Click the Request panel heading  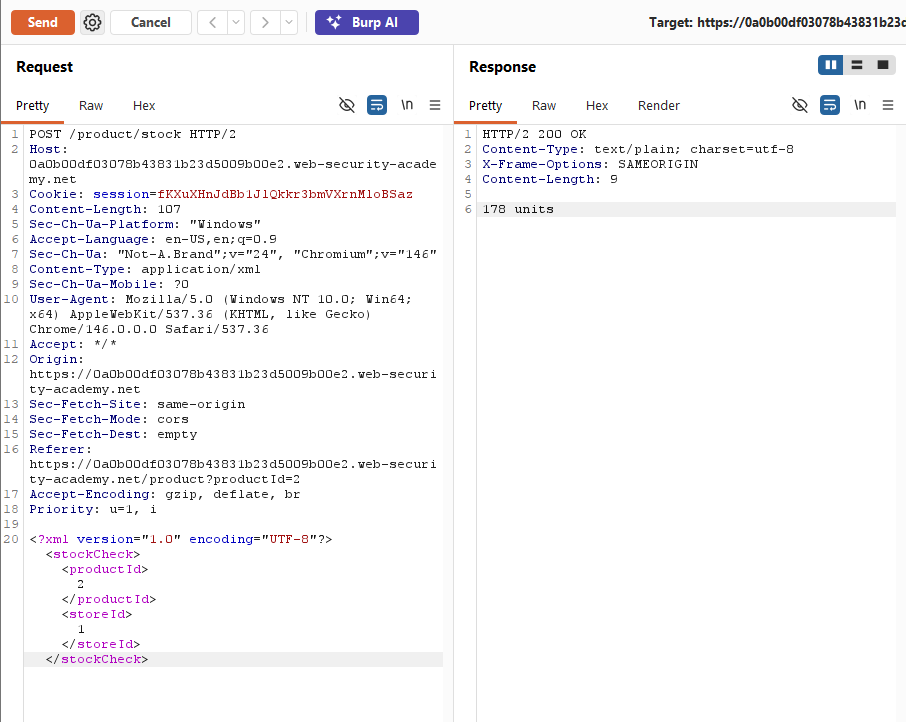pyautogui.click(x=44, y=67)
